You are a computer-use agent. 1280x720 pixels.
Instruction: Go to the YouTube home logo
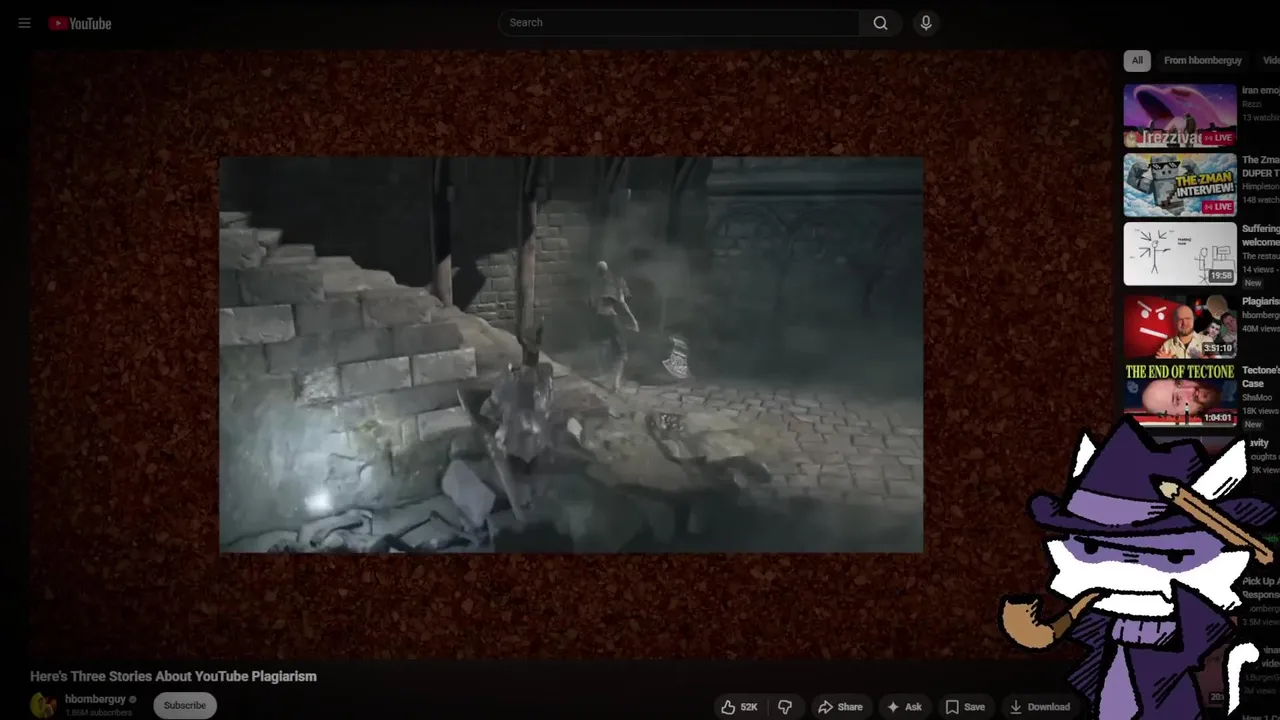tap(80, 23)
